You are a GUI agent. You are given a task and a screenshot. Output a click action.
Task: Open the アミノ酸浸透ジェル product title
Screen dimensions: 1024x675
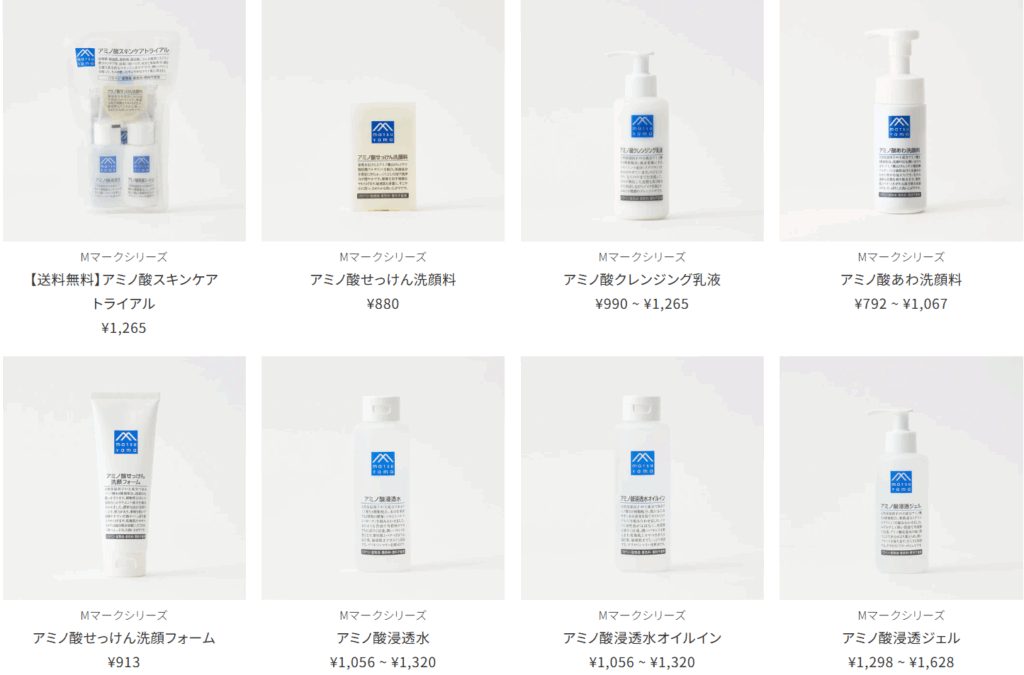tap(901, 638)
